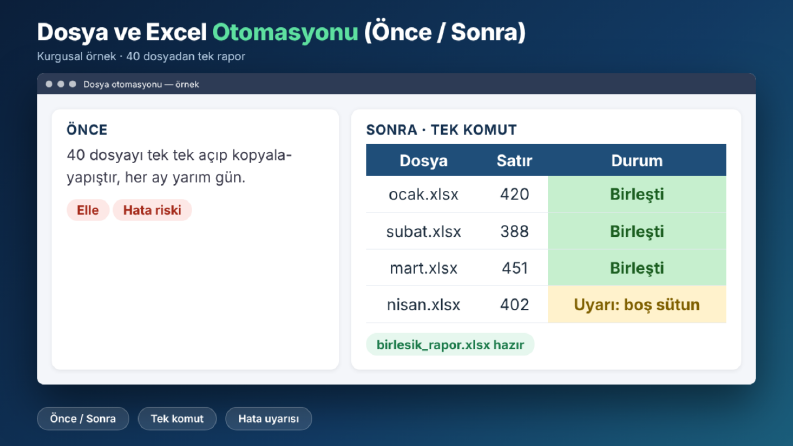Click the Hata uyarısı pill

269,419
